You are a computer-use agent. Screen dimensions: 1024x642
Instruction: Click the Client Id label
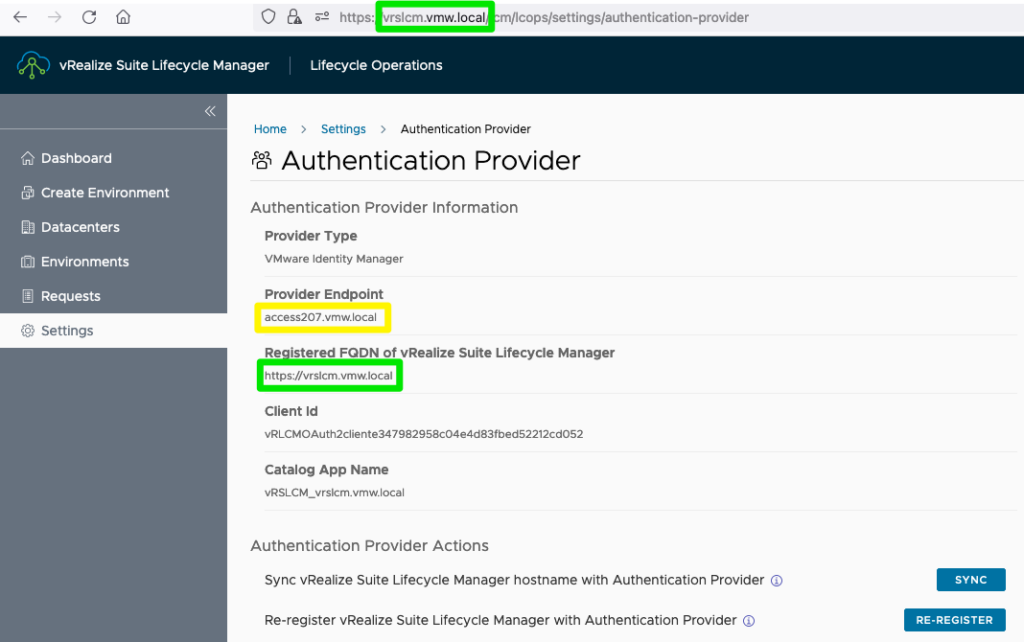291,411
